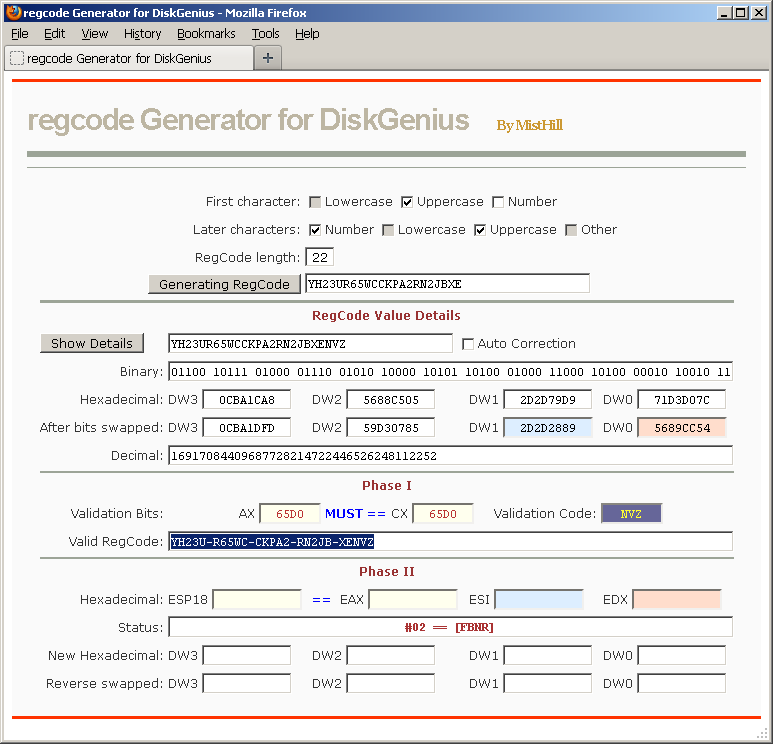Click swapped DW3 field 0CBA1DFD
773x744 pixels.
coord(246,428)
